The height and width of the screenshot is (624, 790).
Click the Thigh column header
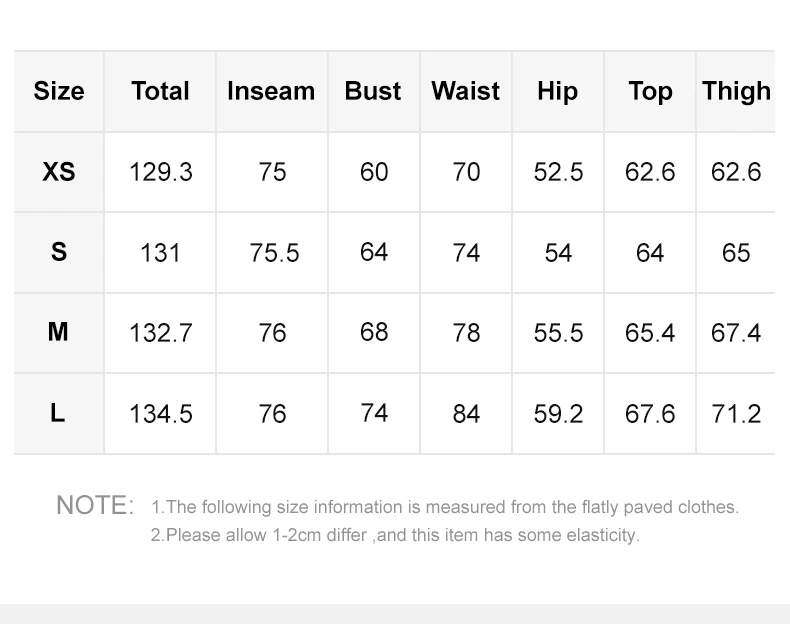(736, 91)
